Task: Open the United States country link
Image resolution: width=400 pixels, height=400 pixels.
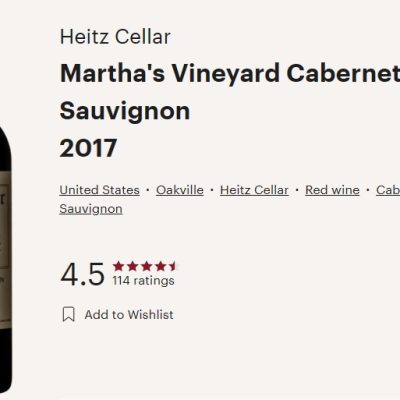Action: tap(99, 190)
